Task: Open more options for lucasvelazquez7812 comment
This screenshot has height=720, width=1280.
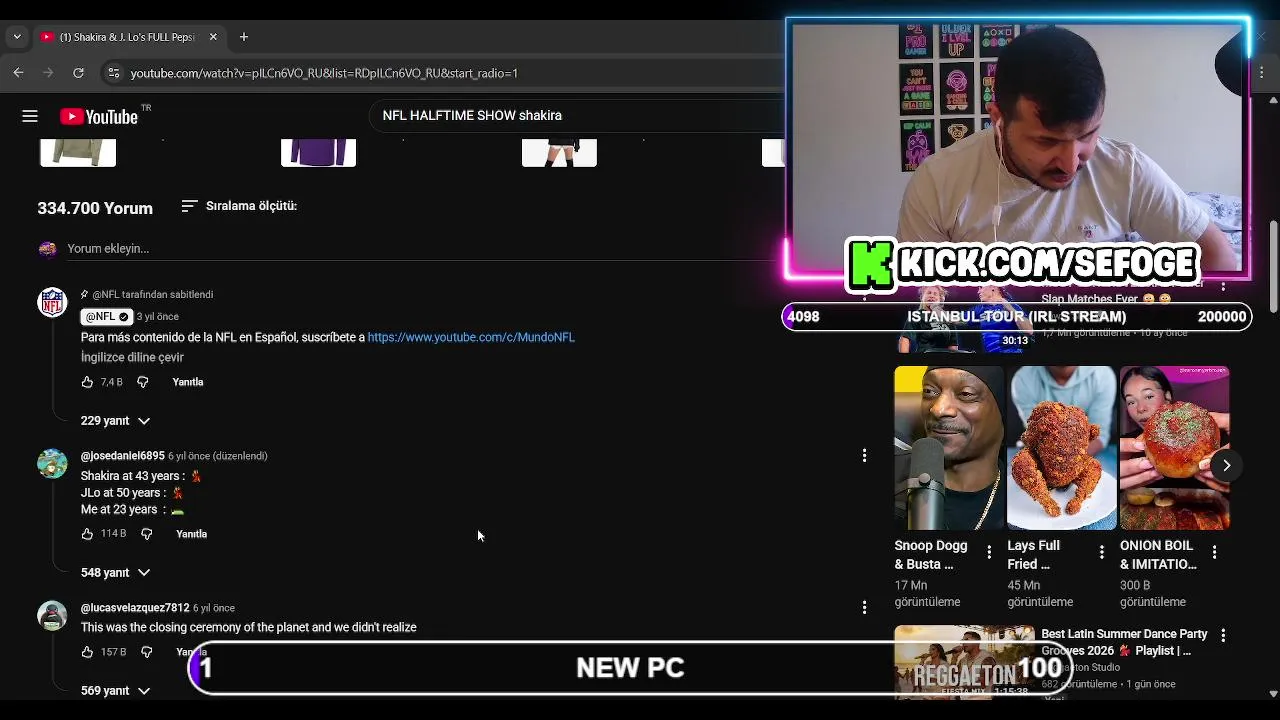Action: pyautogui.click(x=864, y=607)
